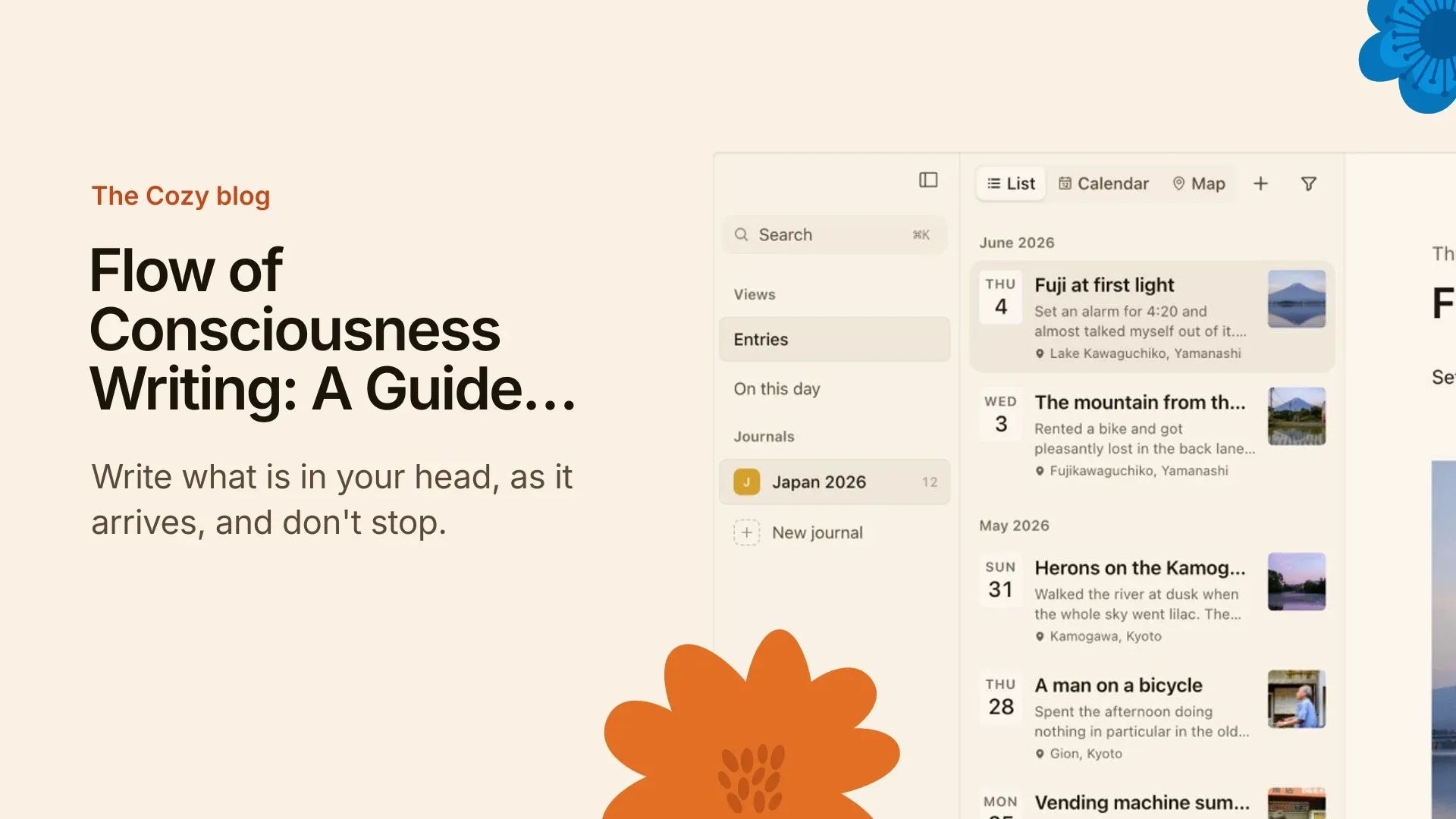Open the filter funnel icon

pyautogui.click(x=1309, y=184)
